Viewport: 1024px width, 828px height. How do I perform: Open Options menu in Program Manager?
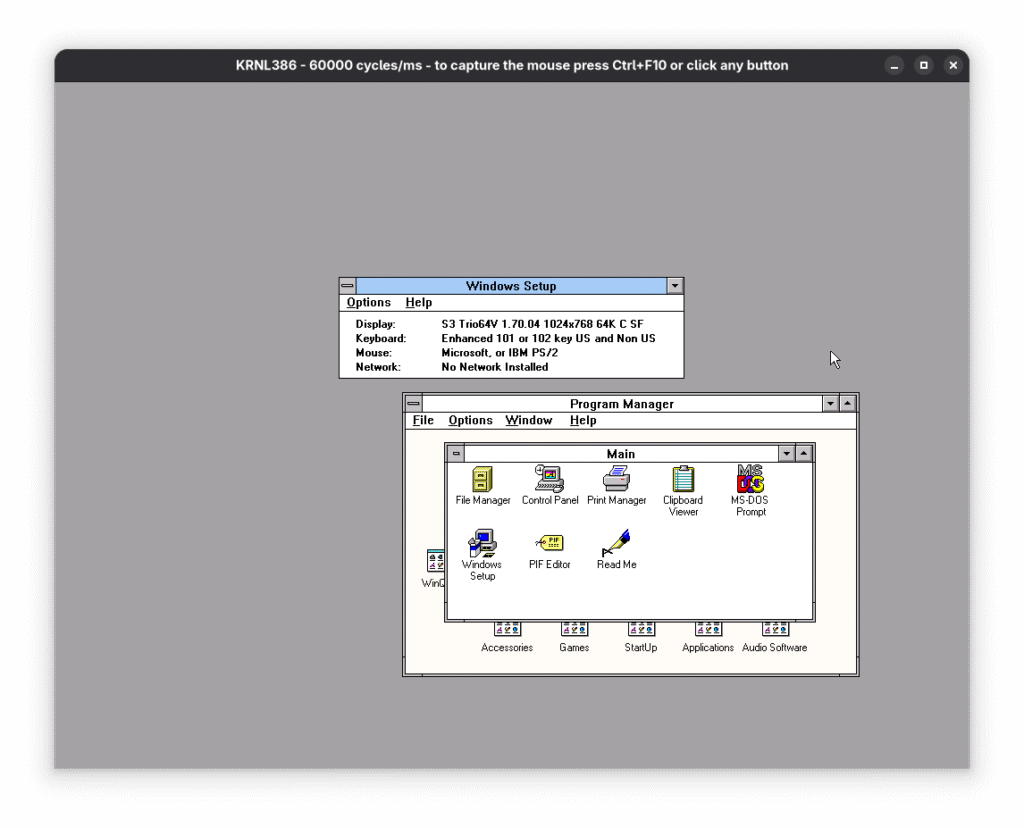coord(470,421)
